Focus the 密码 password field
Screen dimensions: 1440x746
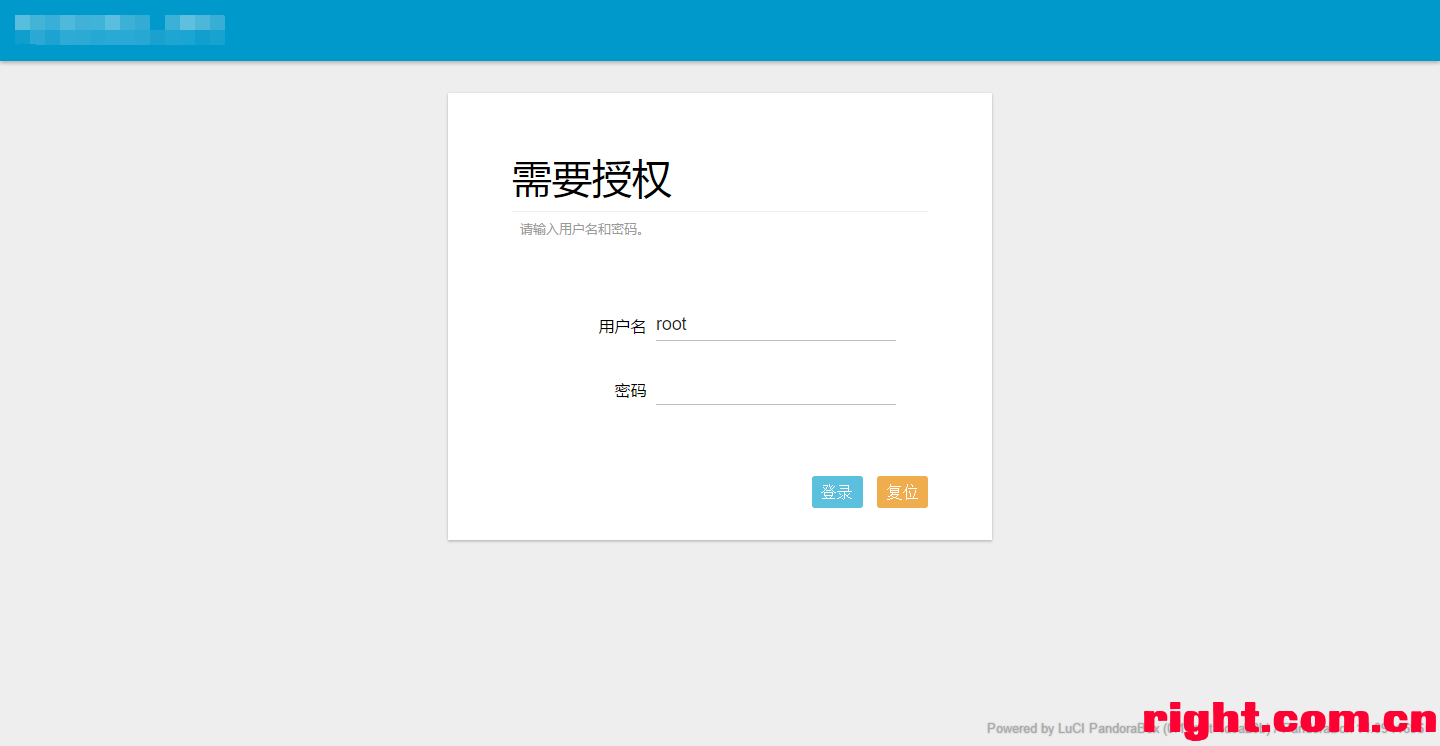[x=775, y=389]
